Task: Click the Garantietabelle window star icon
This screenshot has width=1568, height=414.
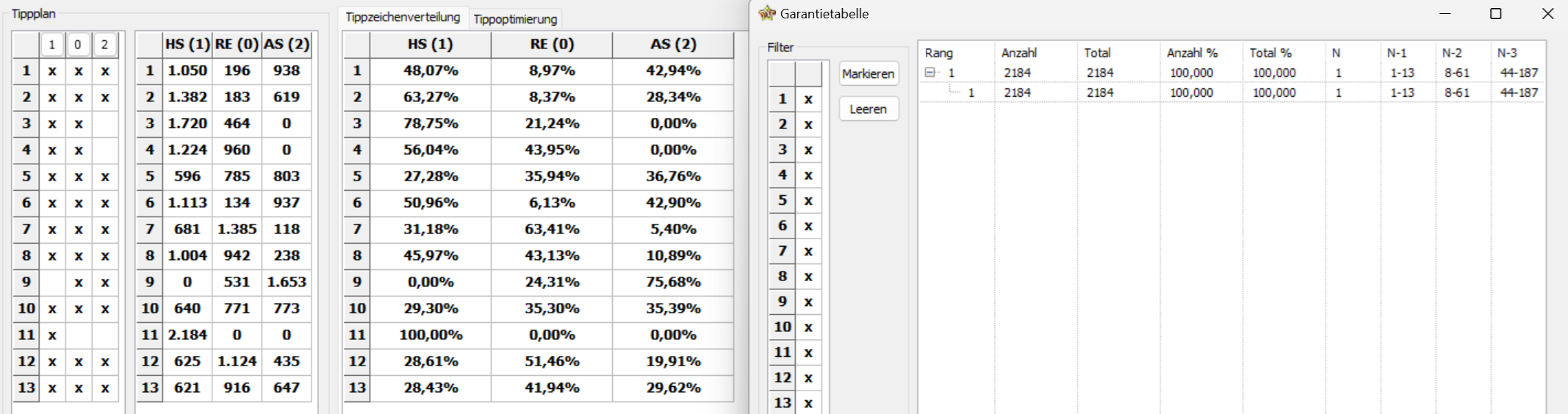Action: pos(767,13)
